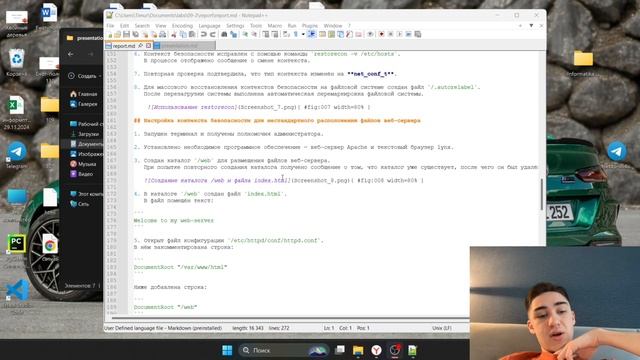Screen dimensions: 640x360
Task: Click Unix (LF) in status bar
Action: tap(442, 328)
